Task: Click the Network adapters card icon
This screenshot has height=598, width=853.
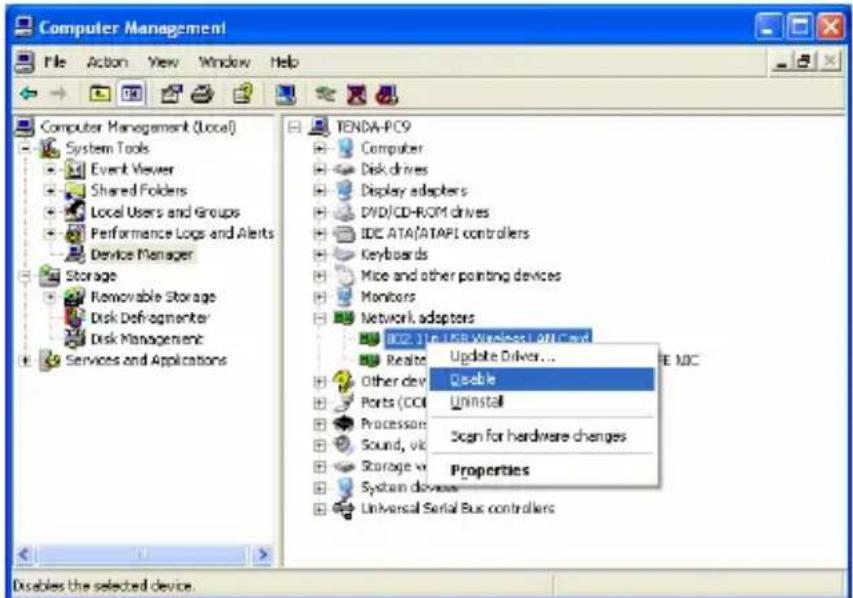Action: click(344, 318)
